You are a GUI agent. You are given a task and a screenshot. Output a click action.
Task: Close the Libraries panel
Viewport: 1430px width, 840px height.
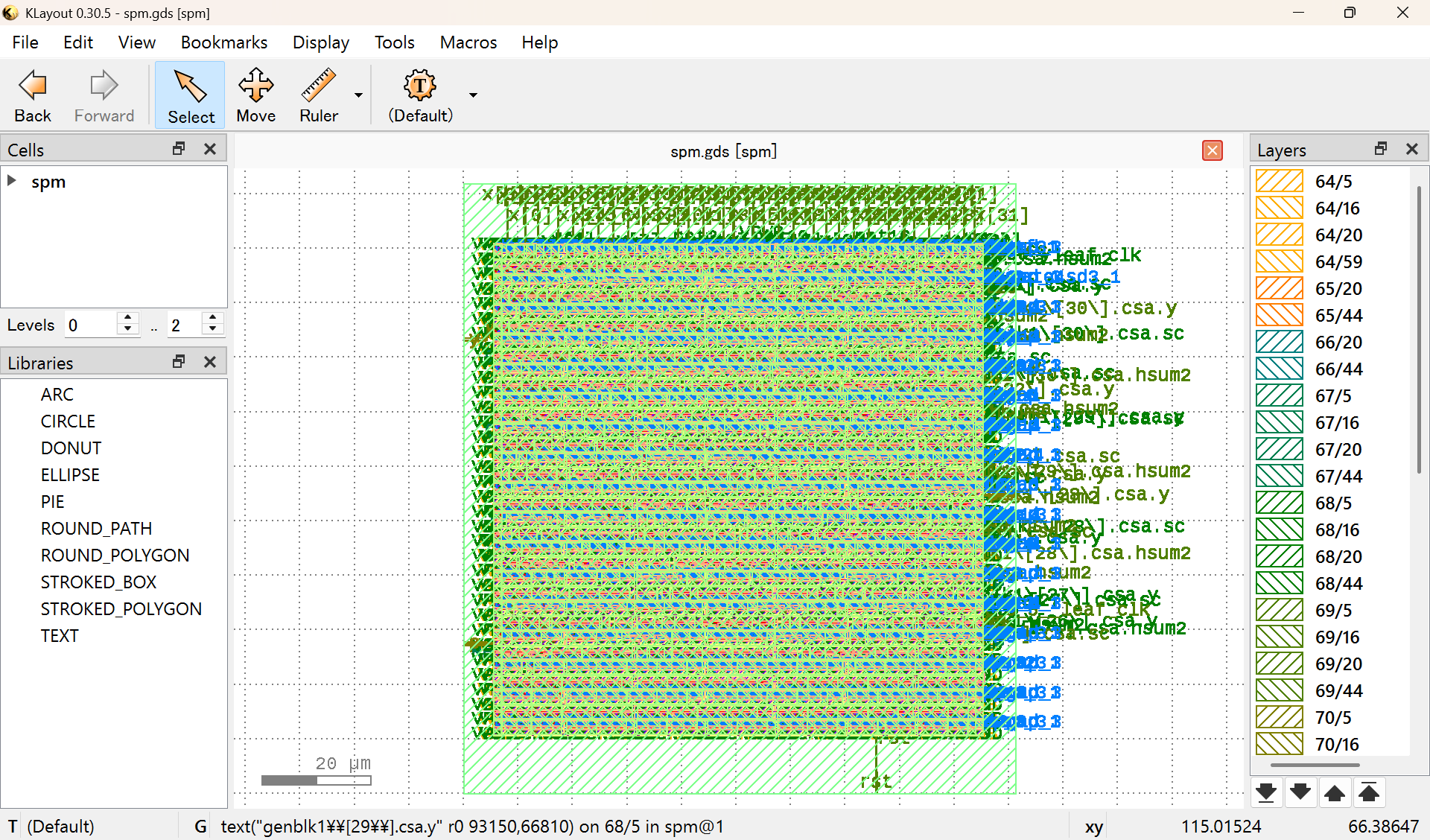210,362
